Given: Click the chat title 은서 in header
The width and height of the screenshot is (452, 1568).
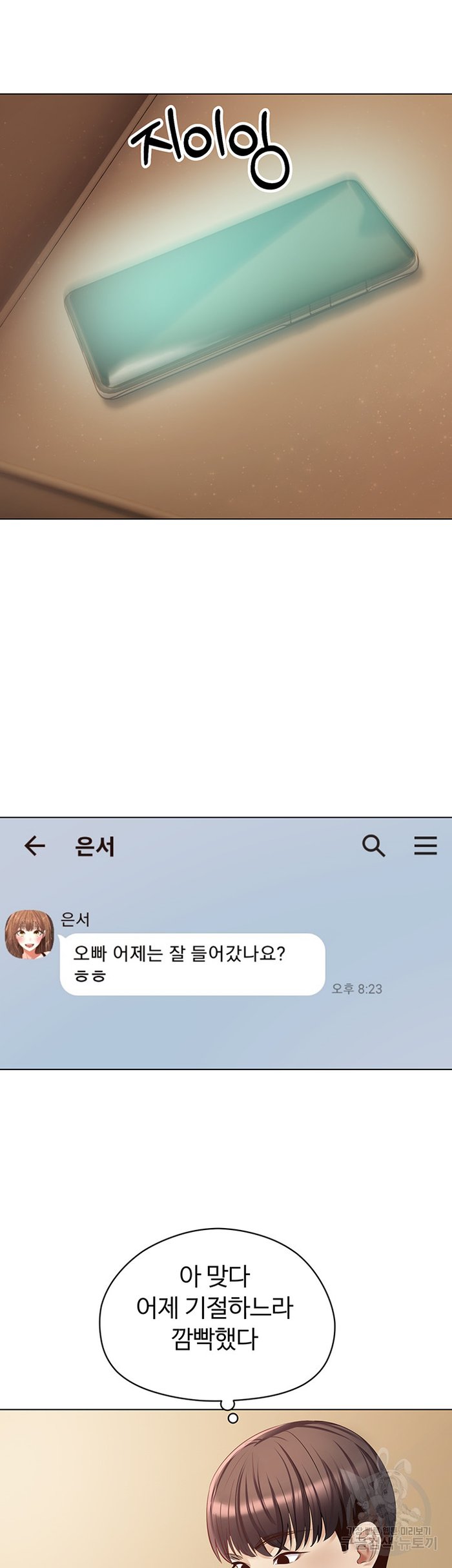Looking at the screenshot, I should [x=95, y=846].
